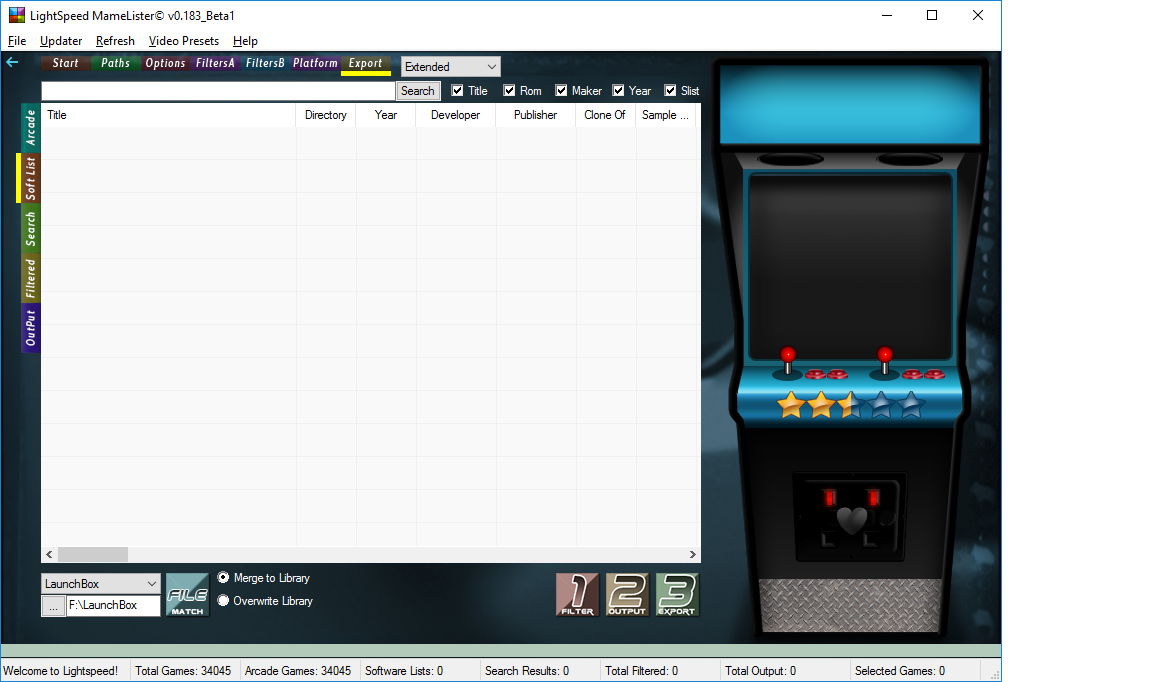
Task: Sort by the Directory column header
Action: point(326,115)
